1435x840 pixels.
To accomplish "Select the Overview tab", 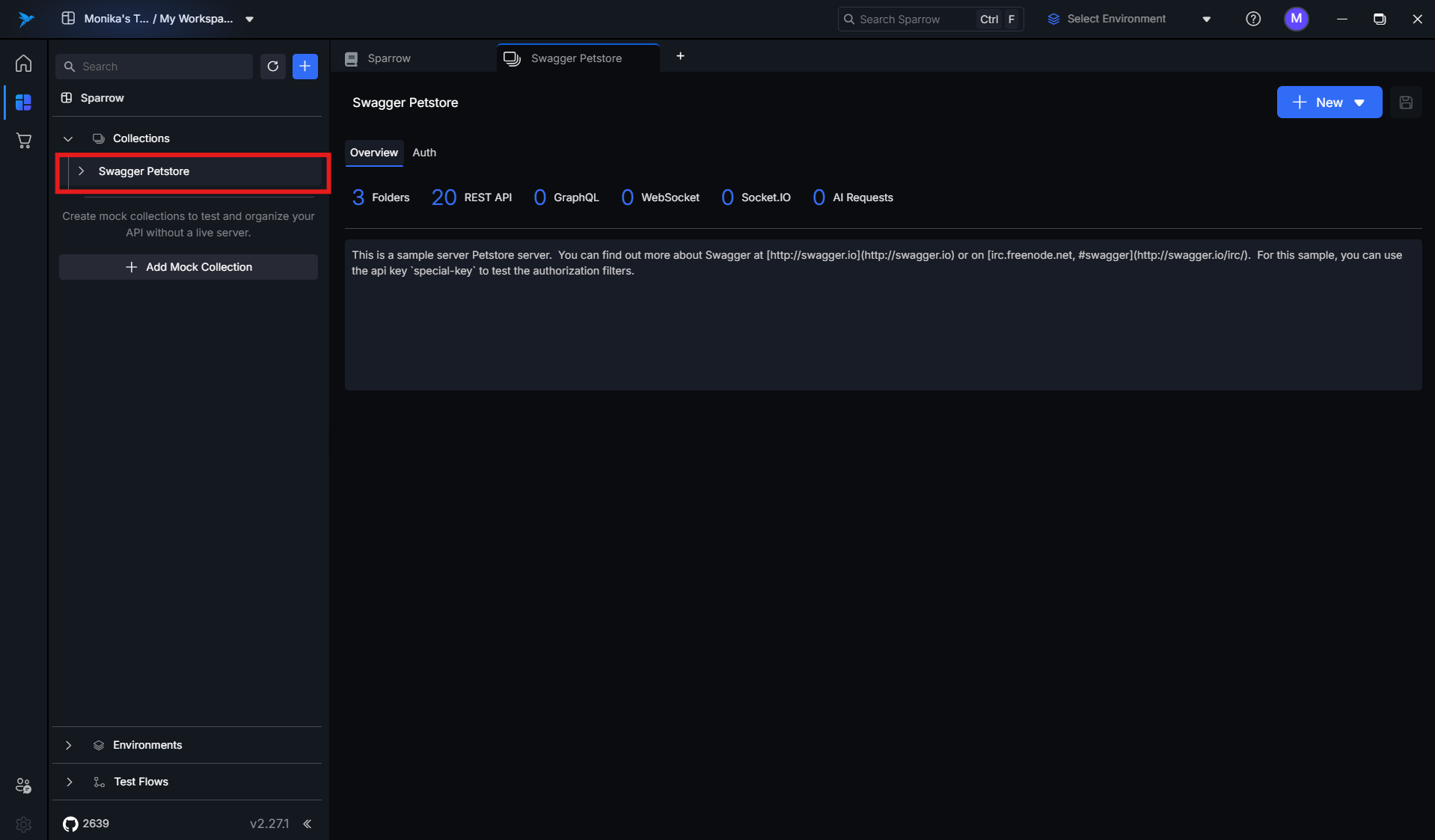I will click(x=374, y=153).
